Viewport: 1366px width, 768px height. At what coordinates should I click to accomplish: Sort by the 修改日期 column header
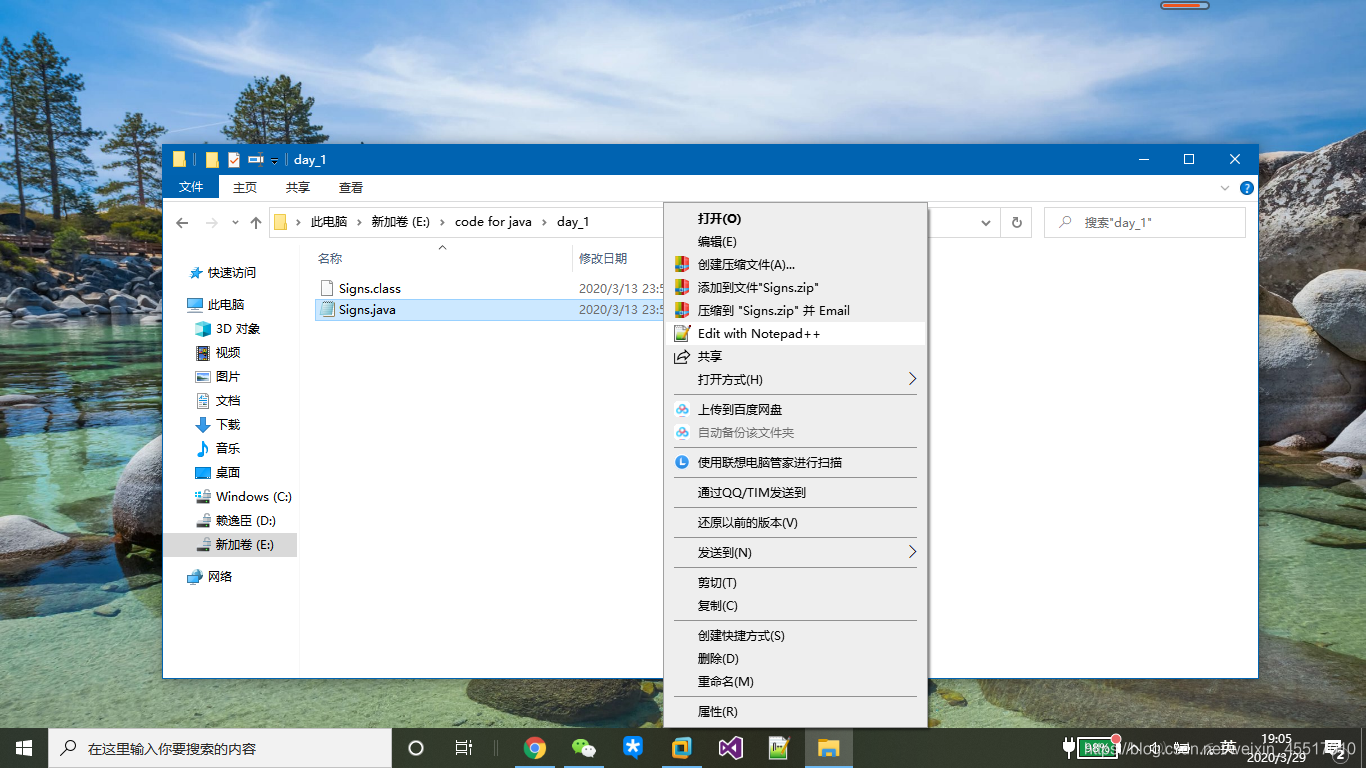click(x=603, y=258)
